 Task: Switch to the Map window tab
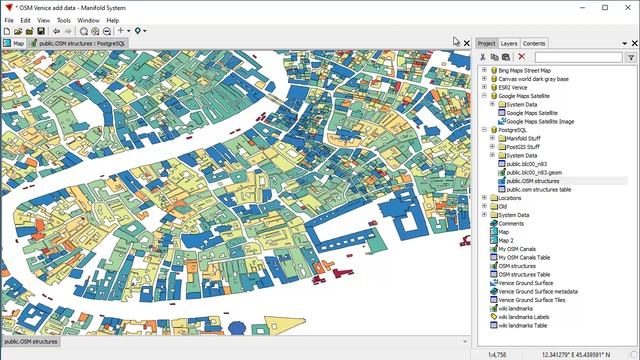point(14,43)
